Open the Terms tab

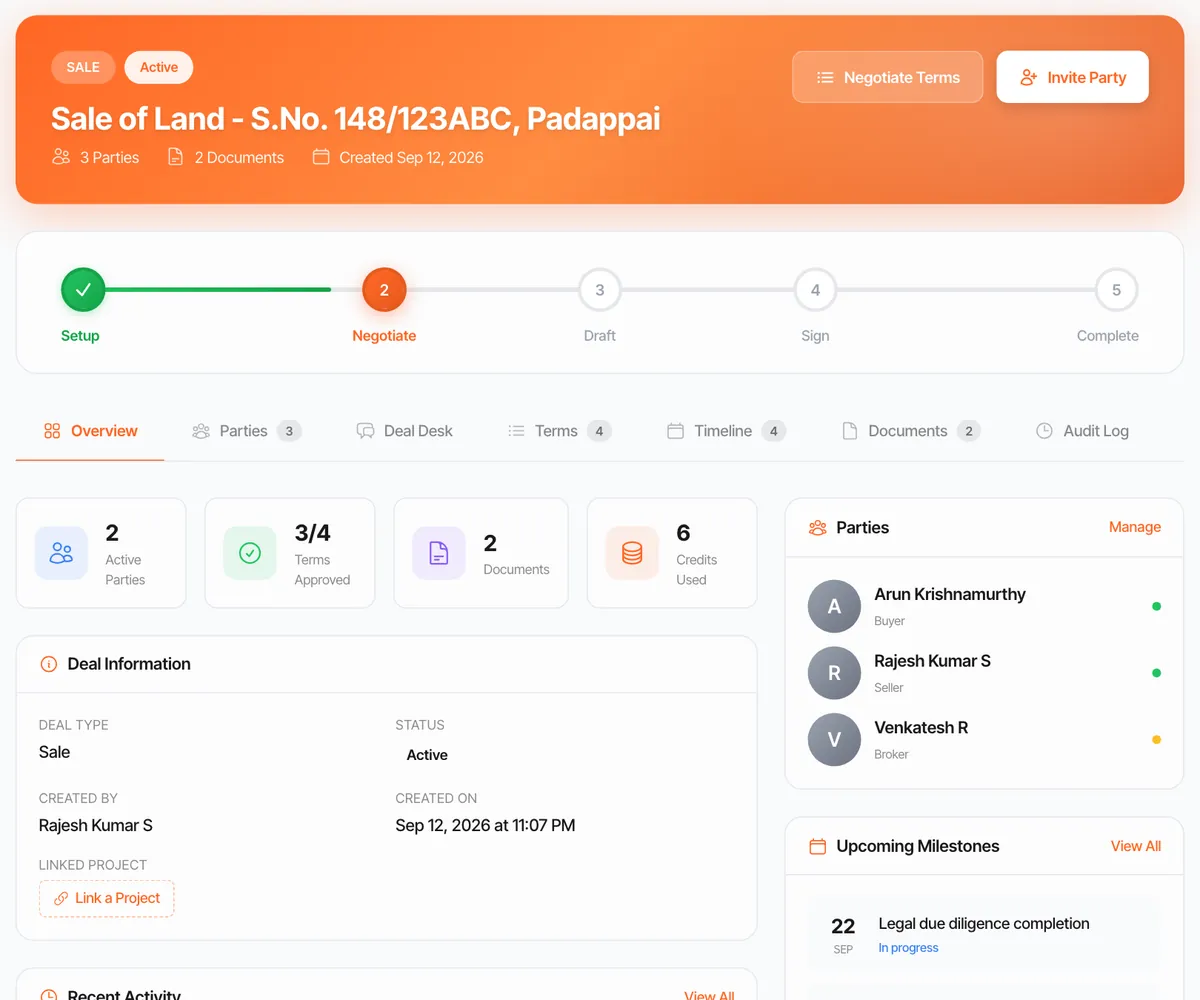click(x=559, y=431)
